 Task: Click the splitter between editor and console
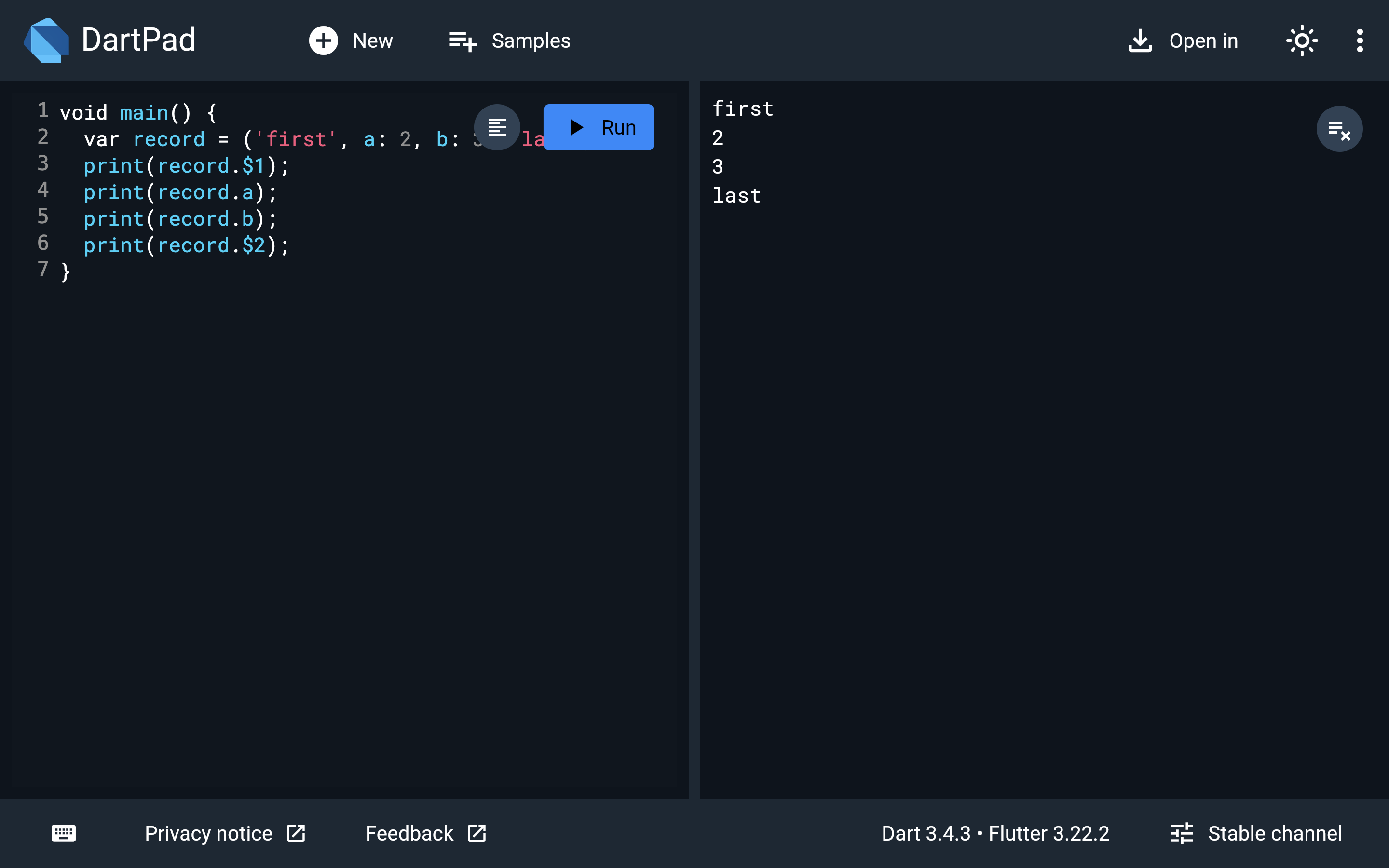(x=694, y=439)
